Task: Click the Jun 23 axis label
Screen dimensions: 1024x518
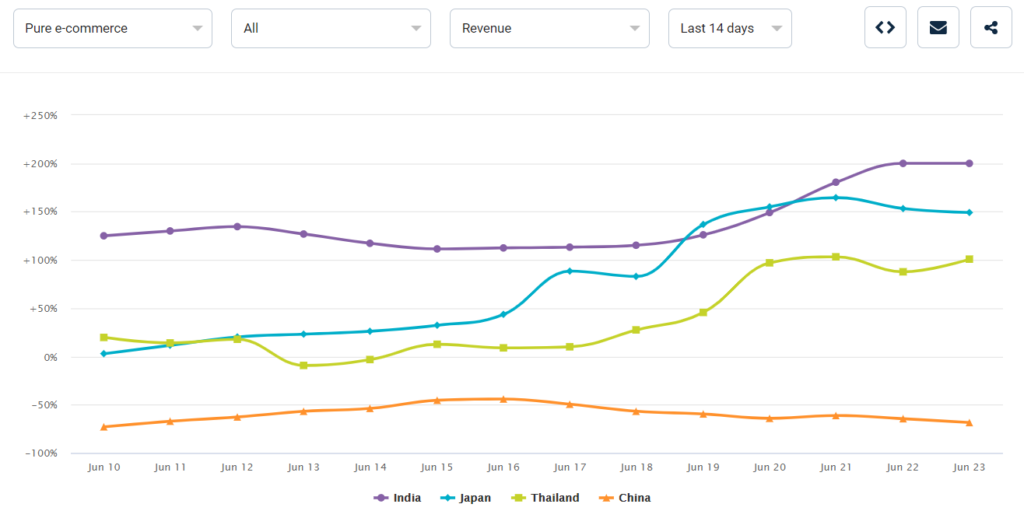Action: (969, 467)
